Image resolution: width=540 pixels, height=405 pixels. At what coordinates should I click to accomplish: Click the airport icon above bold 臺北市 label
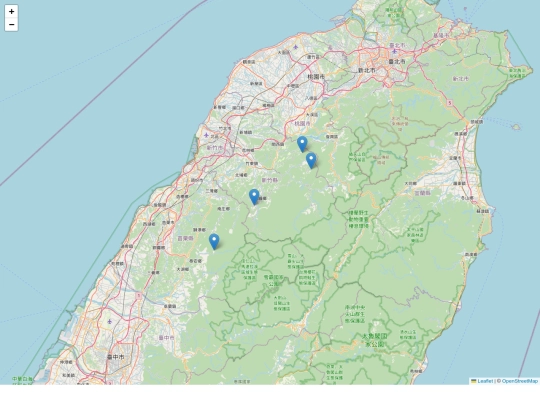tap(394, 52)
